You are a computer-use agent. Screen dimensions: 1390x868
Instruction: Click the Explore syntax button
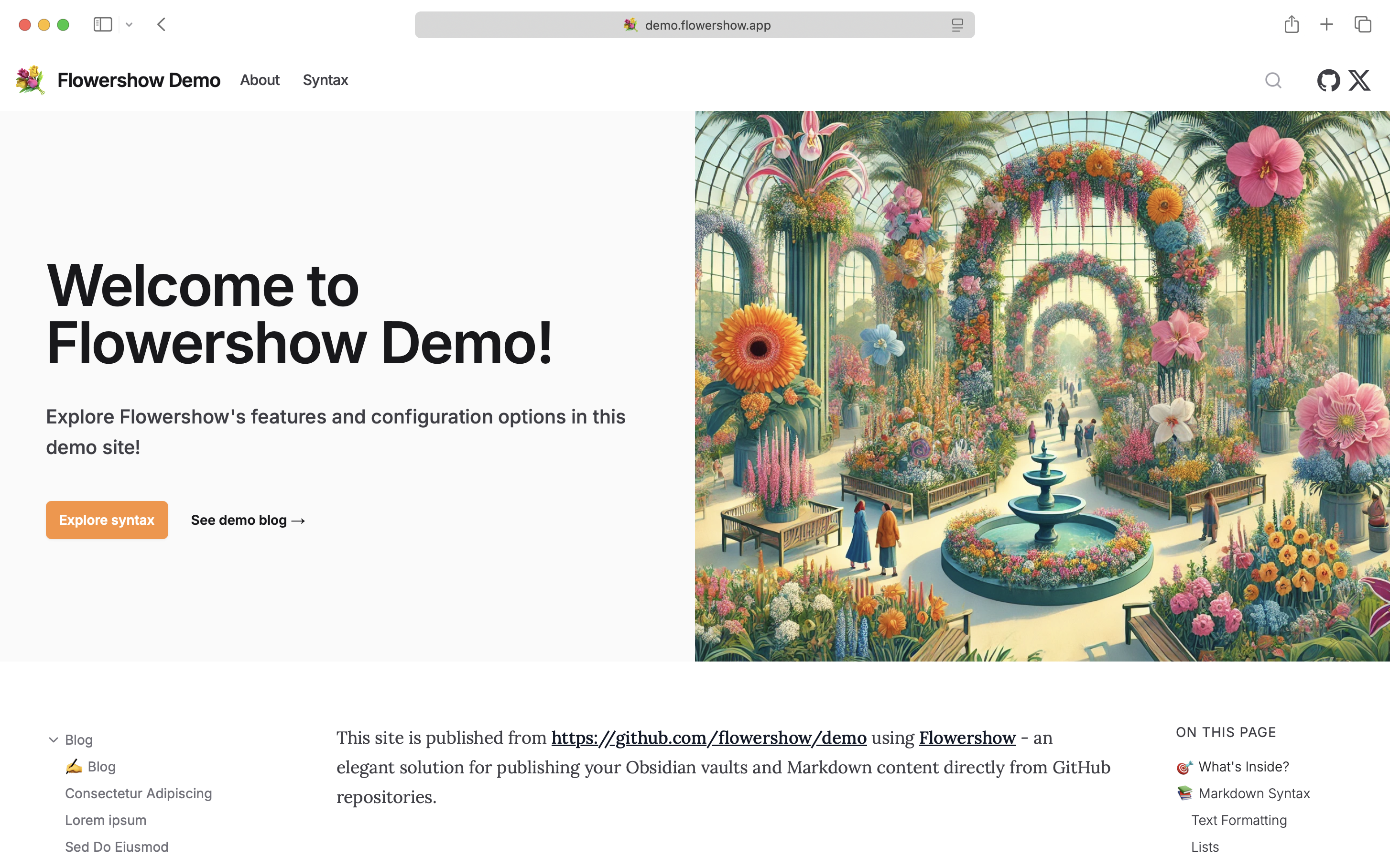point(107,520)
